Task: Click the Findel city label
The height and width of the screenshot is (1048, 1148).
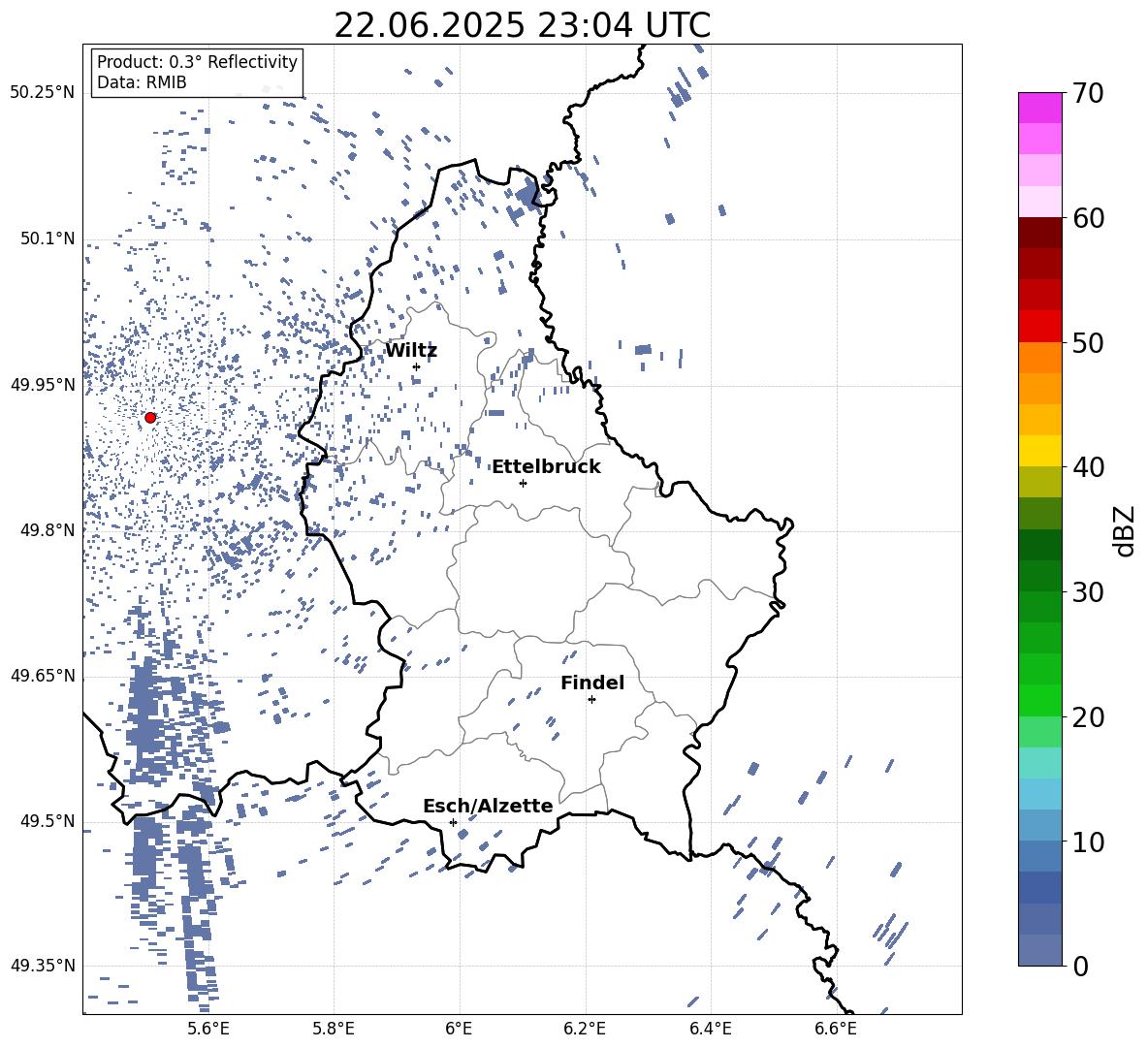Action: [592, 683]
